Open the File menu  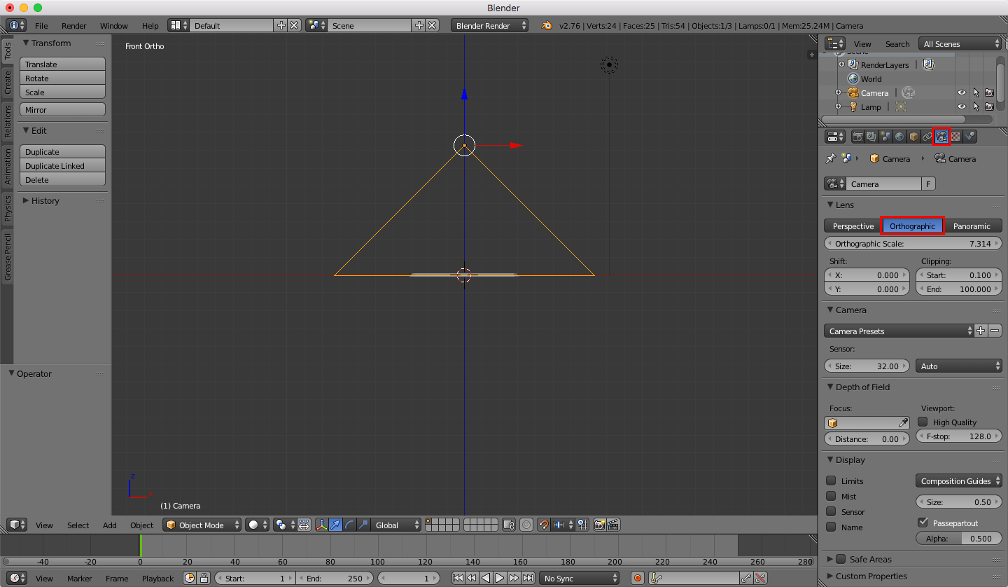41,26
